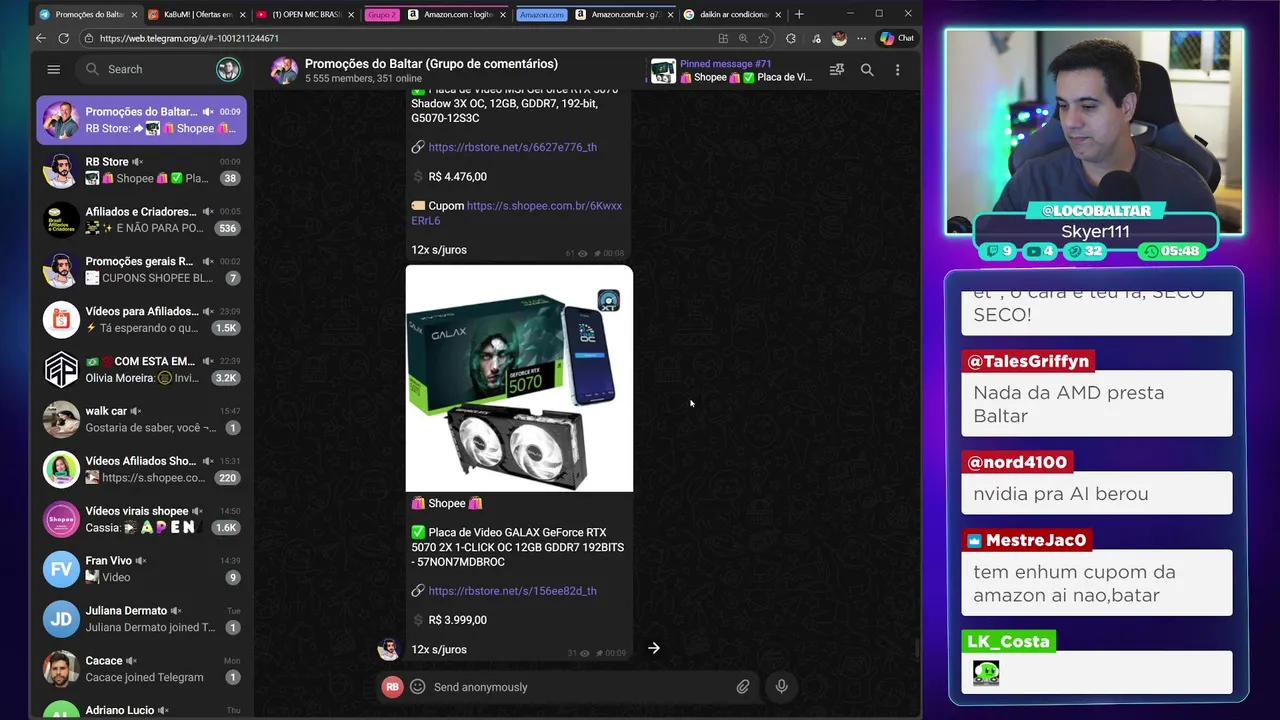The image size is (1280, 720).
Task: Click price text R$ 4.476,00
Action: pyautogui.click(x=457, y=176)
